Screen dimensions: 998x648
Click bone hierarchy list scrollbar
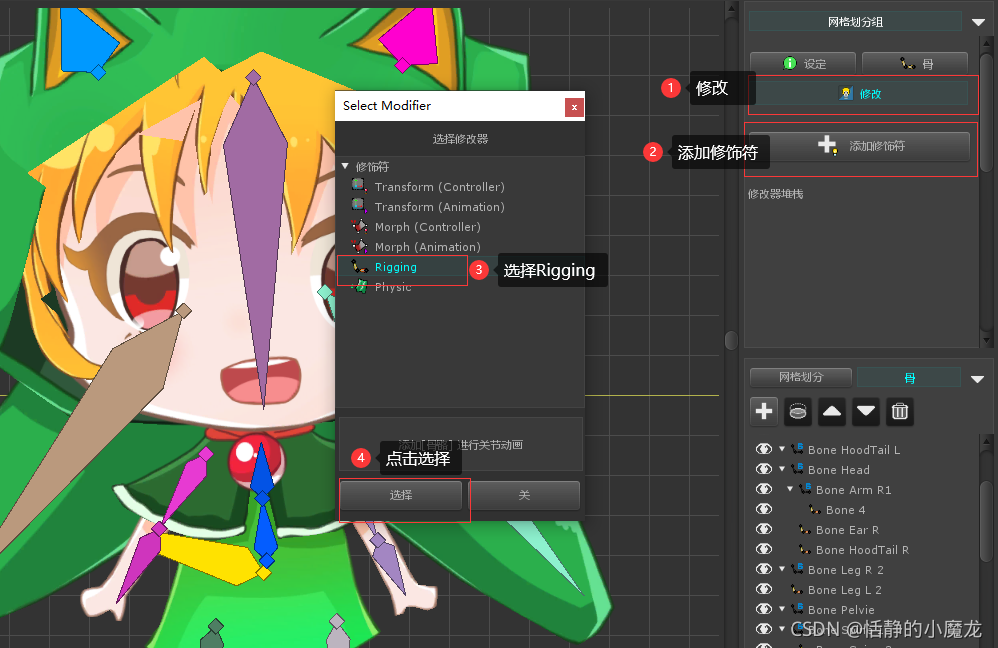987,521
